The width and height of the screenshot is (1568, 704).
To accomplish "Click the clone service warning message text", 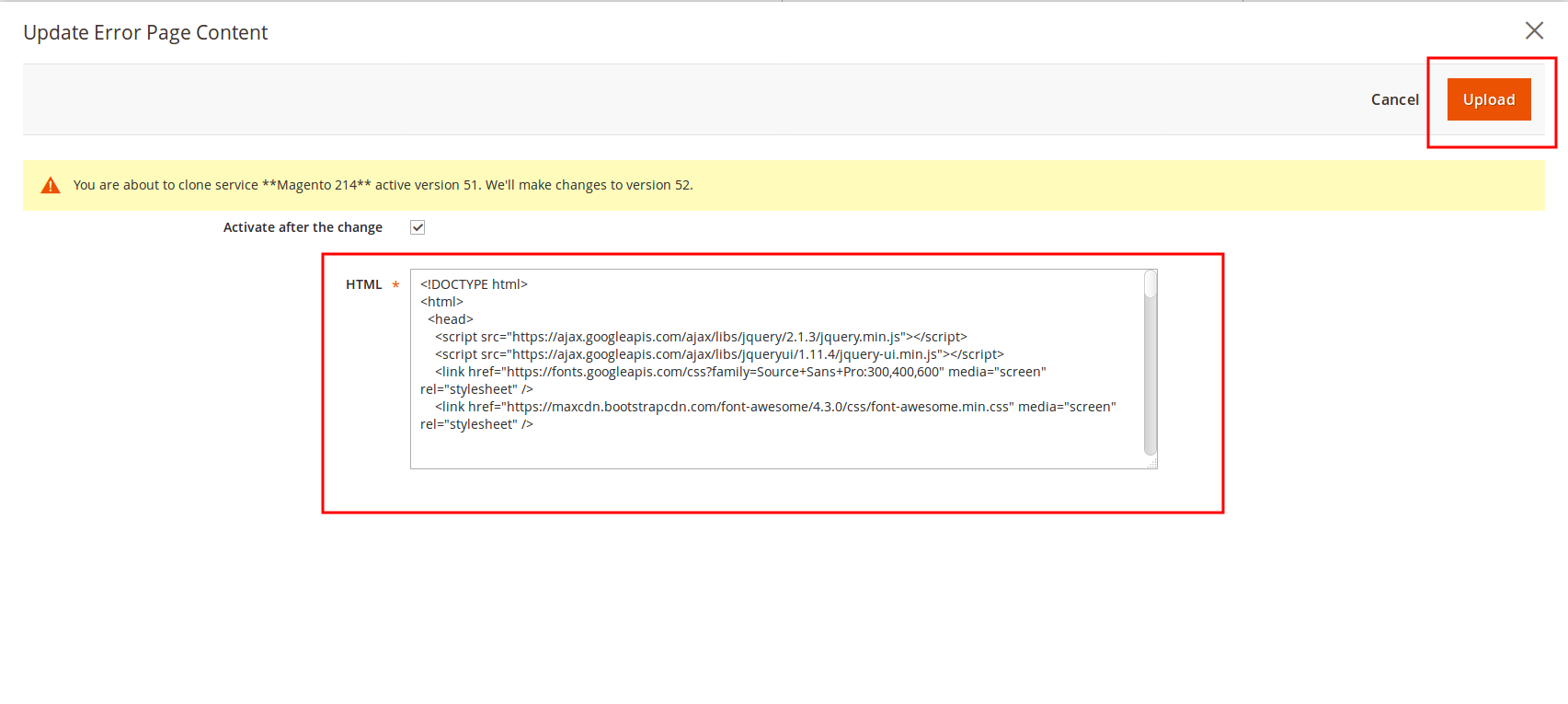I will click(x=383, y=185).
